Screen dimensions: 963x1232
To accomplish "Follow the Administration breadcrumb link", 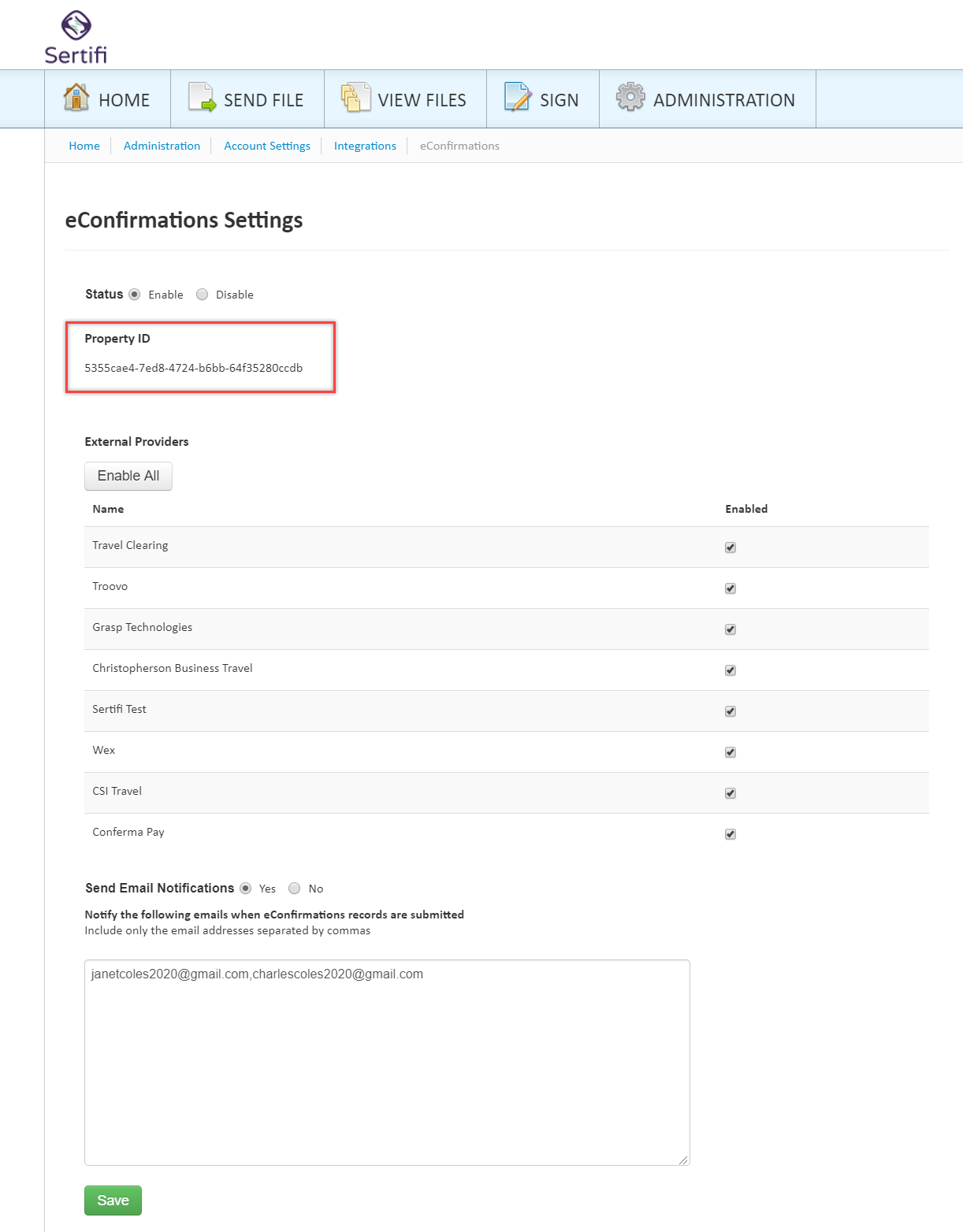I will point(162,146).
